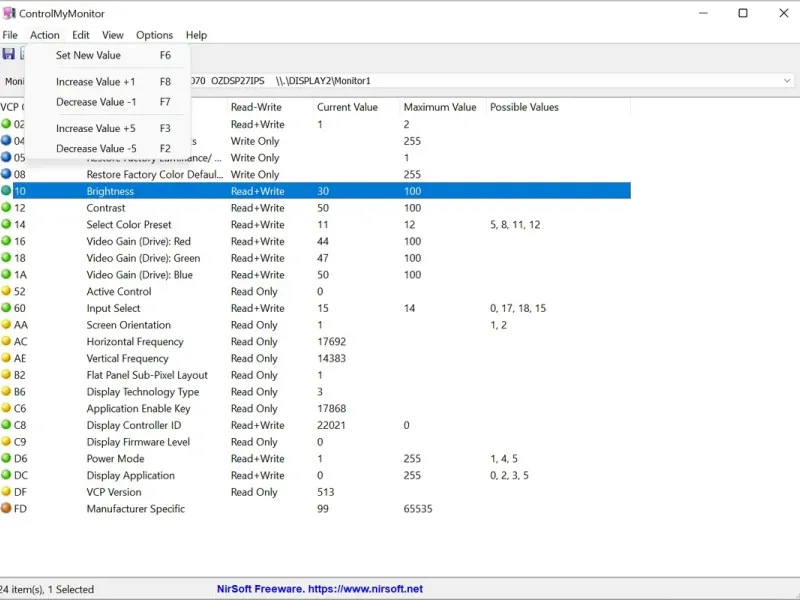The width and height of the screenshot is (800, 600).
Task: Open the NirSoft website link
Action: [x=320, y=589]
